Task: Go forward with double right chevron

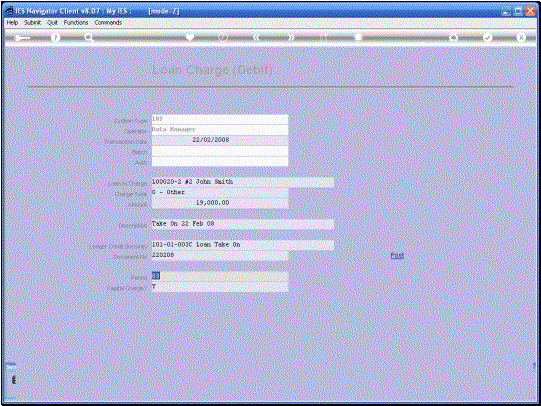Action: tap(291, 37)
